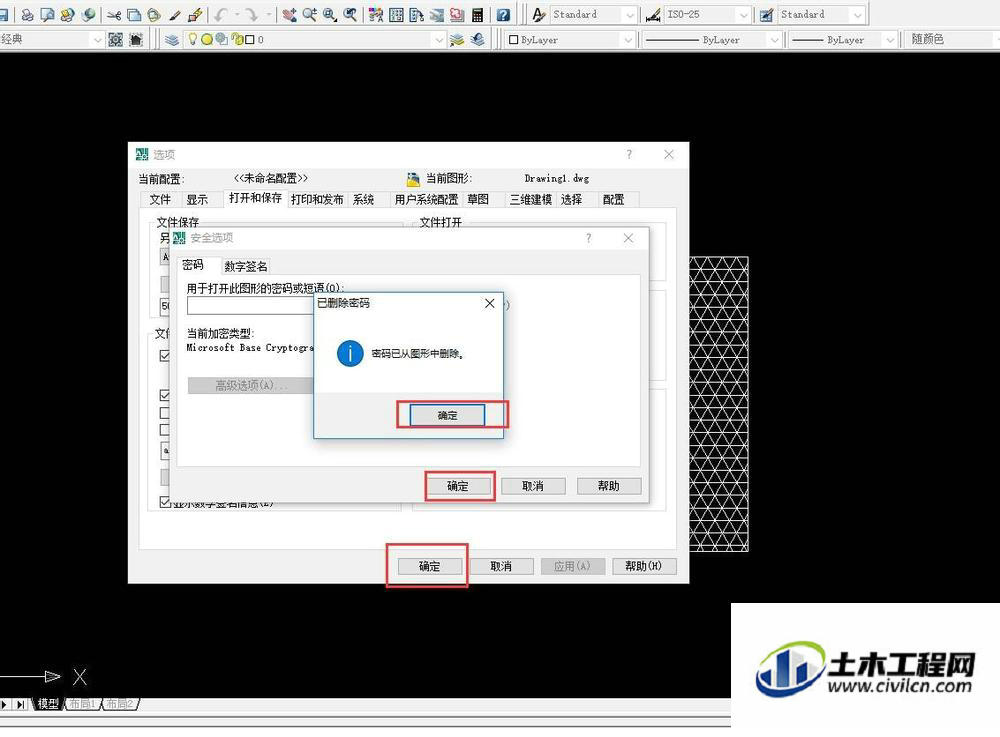Click the My Workspace icon
This screenshot has width=1000, height=737.
click(136, 40)
